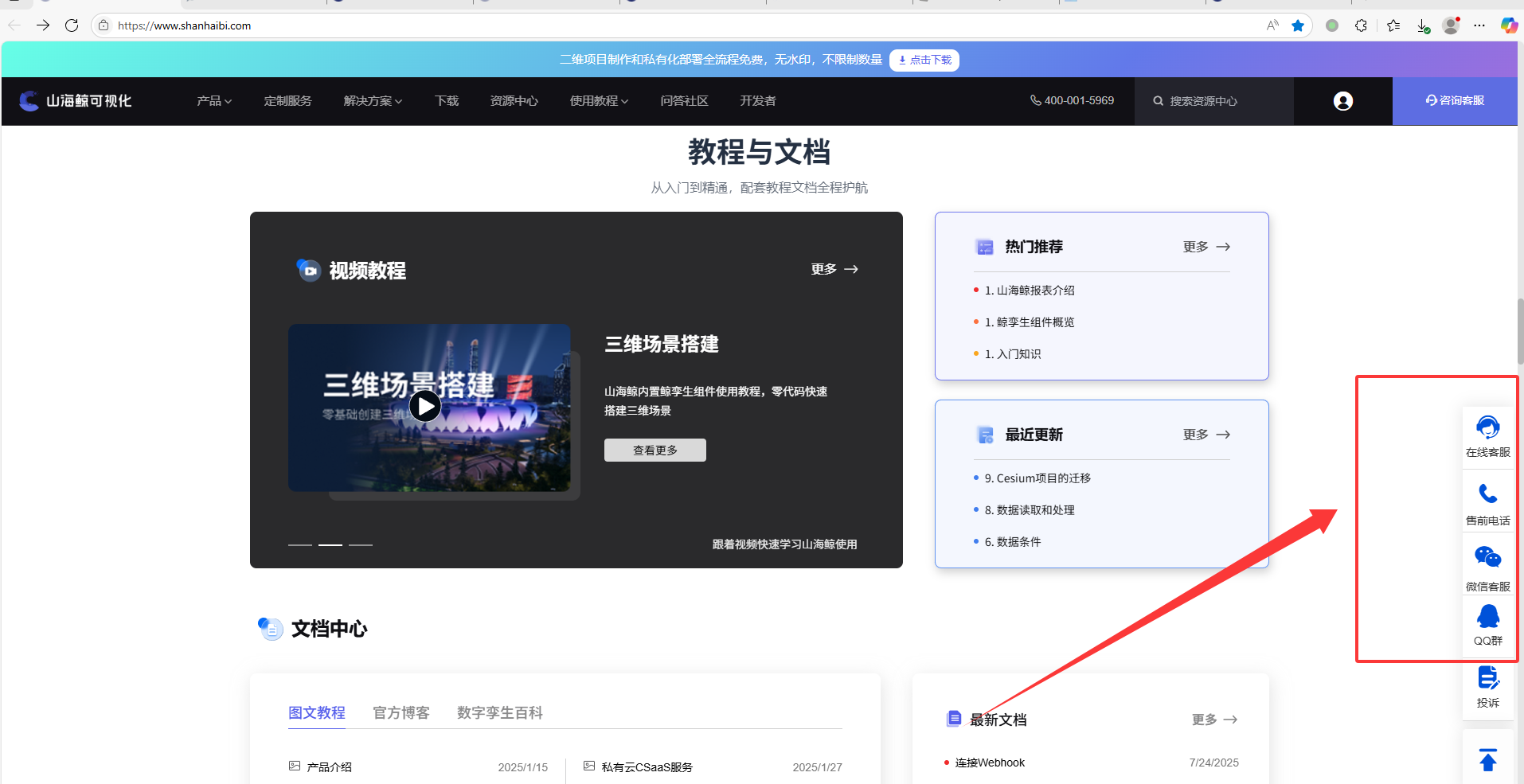Click the 400-001-5969 phone number
Image resolution: width=1524 pixels, height=784 pixels.
coord(1072,100)
